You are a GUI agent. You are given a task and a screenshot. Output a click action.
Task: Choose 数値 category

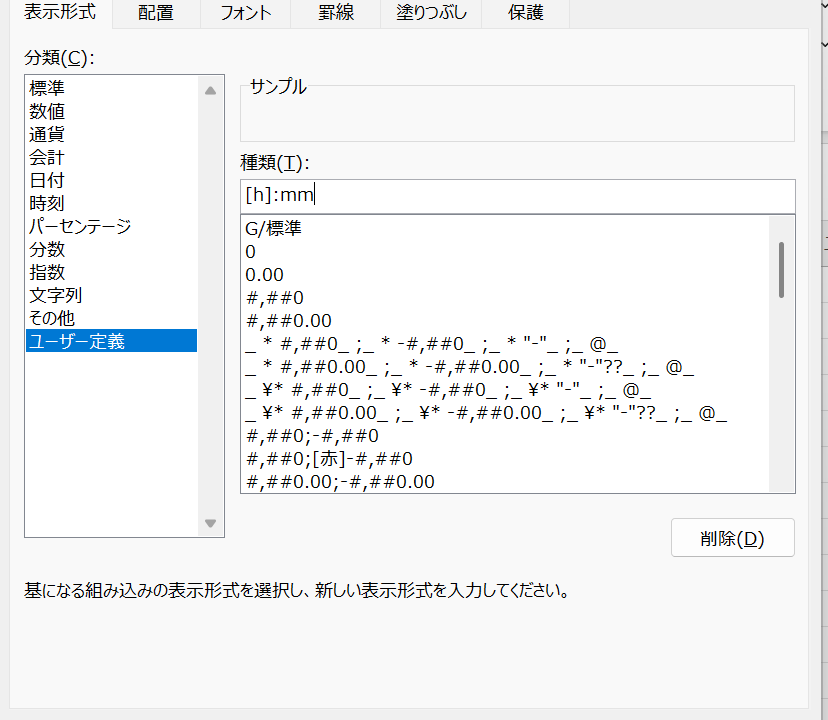coord(47,111)
